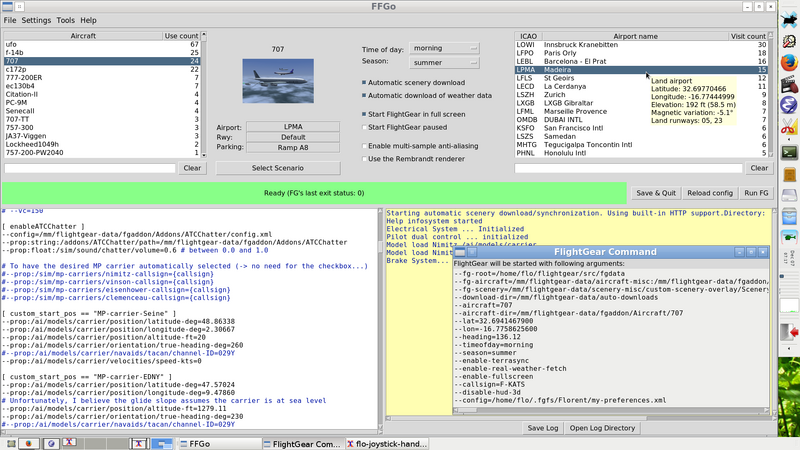Clear the airport search field

(x=759, y=168)
